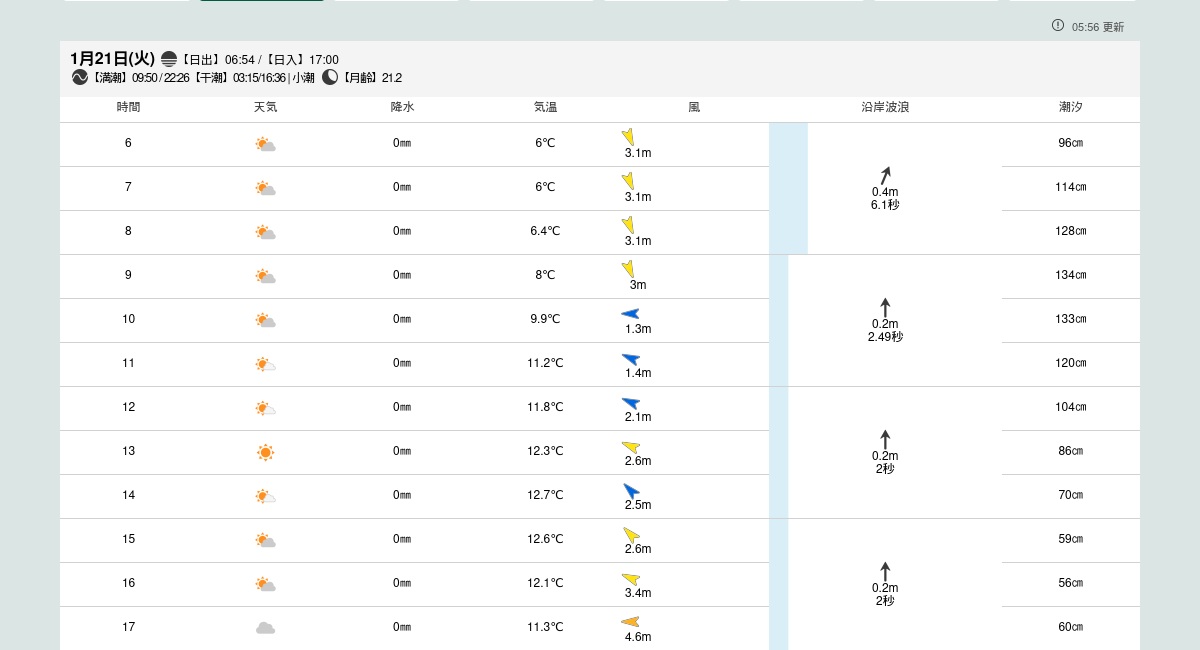Click the update info icon near 05:56 更新
The height and width of the screenshot is (650, 1200).
1058,26
